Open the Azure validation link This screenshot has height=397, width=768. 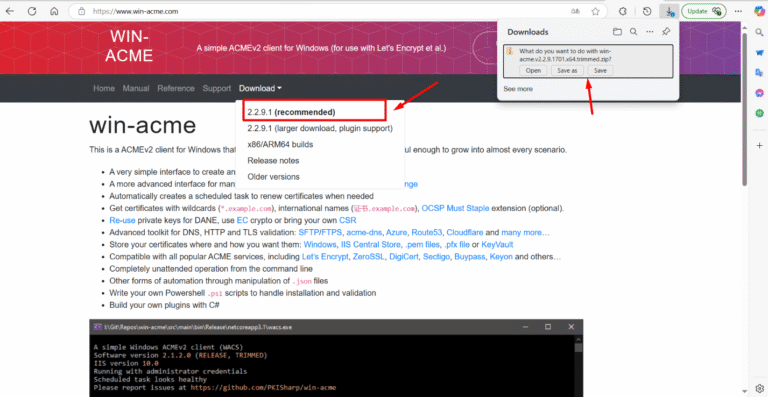397,233
